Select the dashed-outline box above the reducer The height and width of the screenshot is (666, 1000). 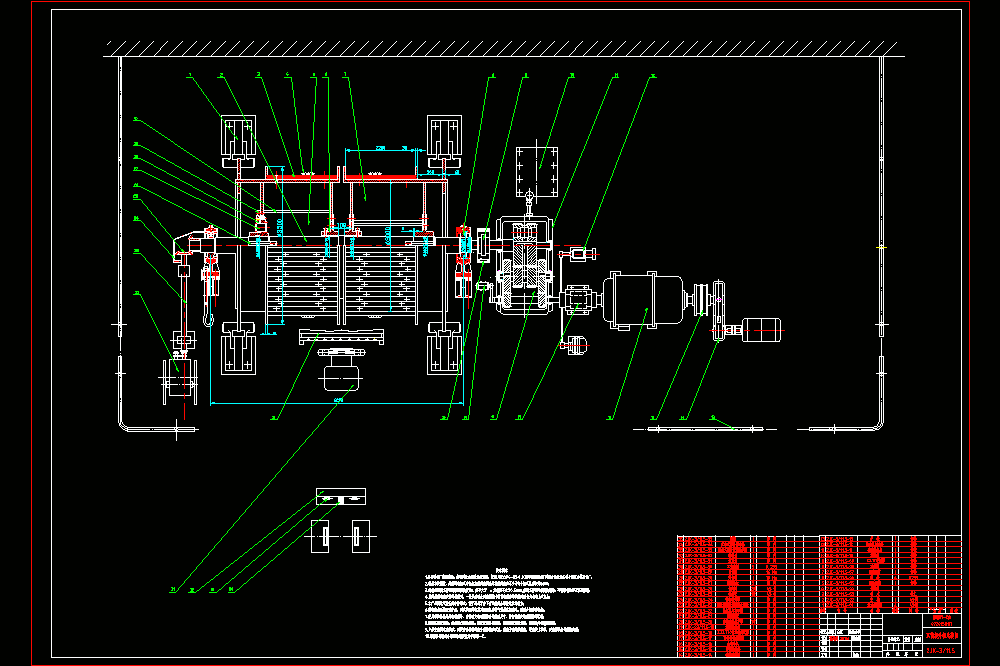coord(537,172)
